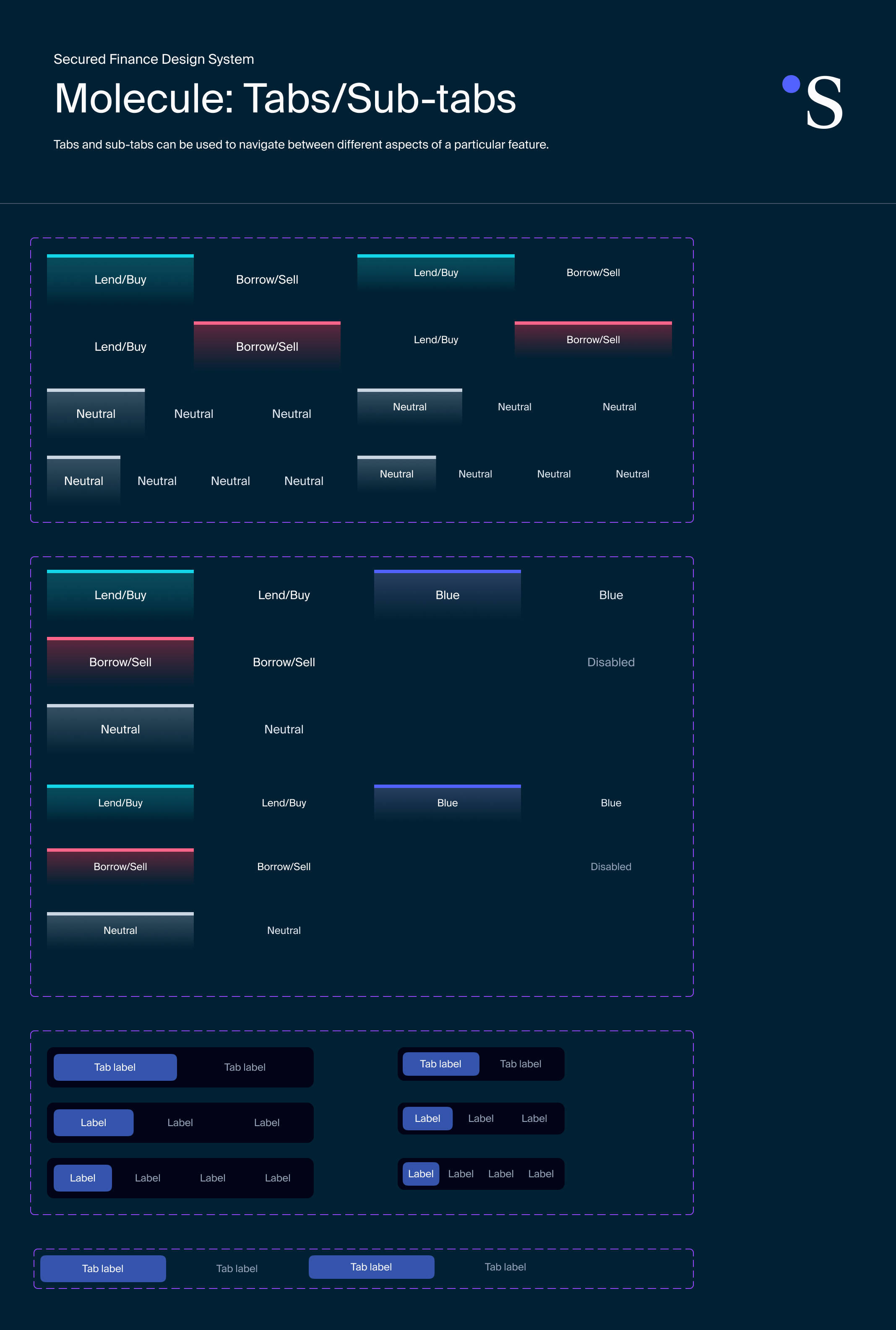
Task: Select large teal Lend/Buy tab beside inactive Borrow/Sell
Action: [120, 279]
